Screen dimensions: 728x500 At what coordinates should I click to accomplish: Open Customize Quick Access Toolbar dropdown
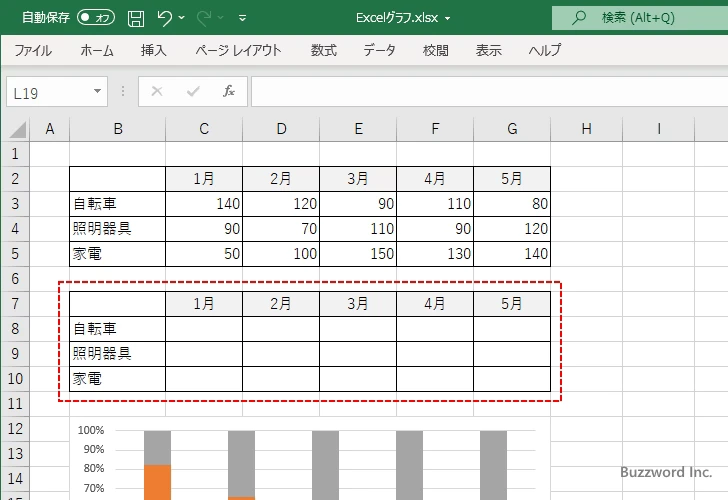(243, 18)
